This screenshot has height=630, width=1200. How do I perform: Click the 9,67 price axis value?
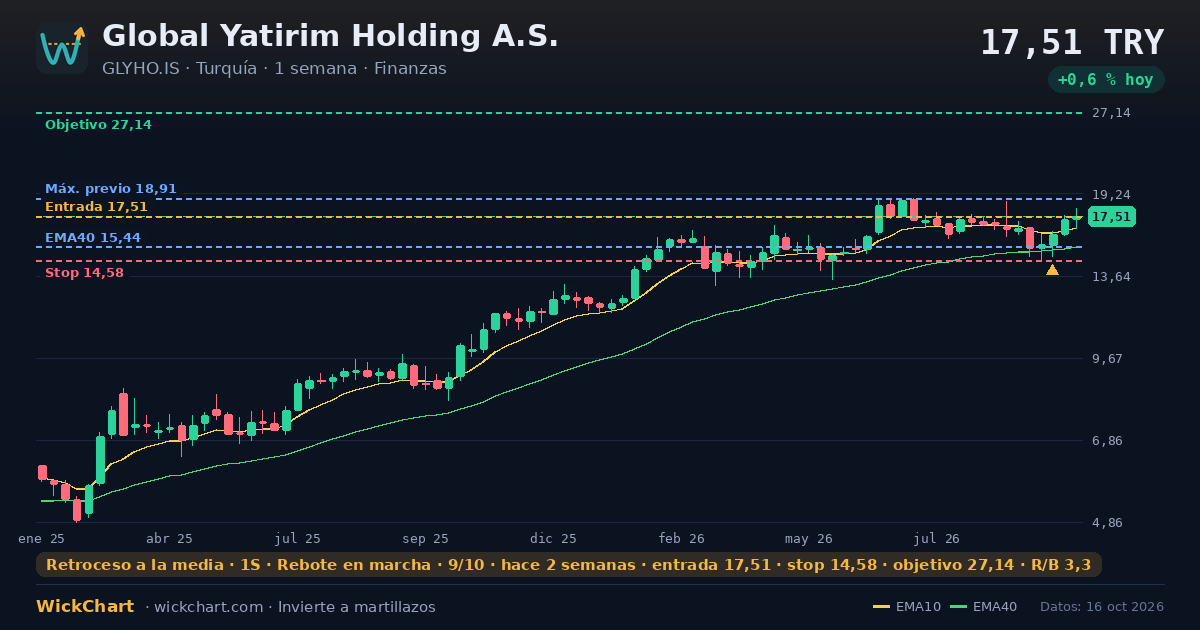tap(1107, 359)
